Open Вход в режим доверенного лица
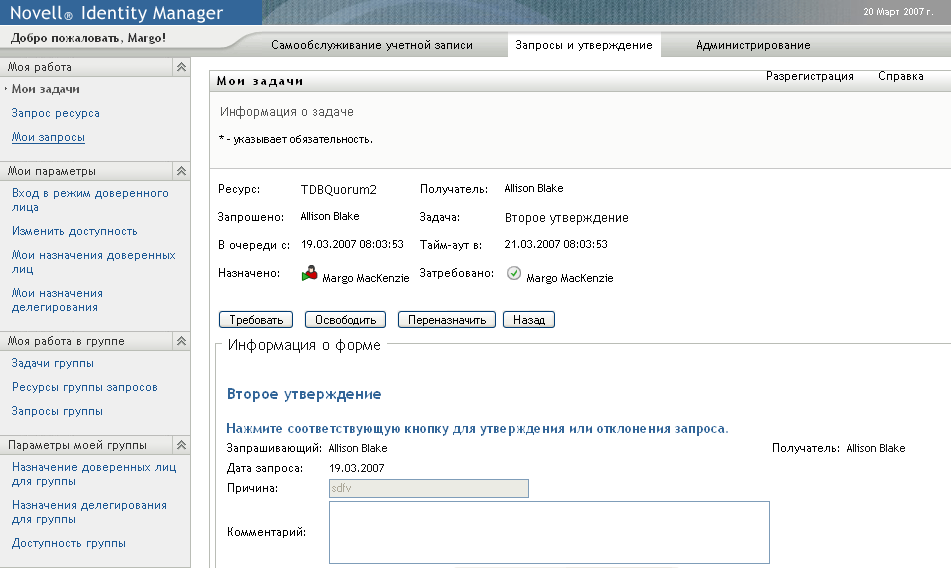Viewport: 951px width, 568px height. click(x=90, y=200)
